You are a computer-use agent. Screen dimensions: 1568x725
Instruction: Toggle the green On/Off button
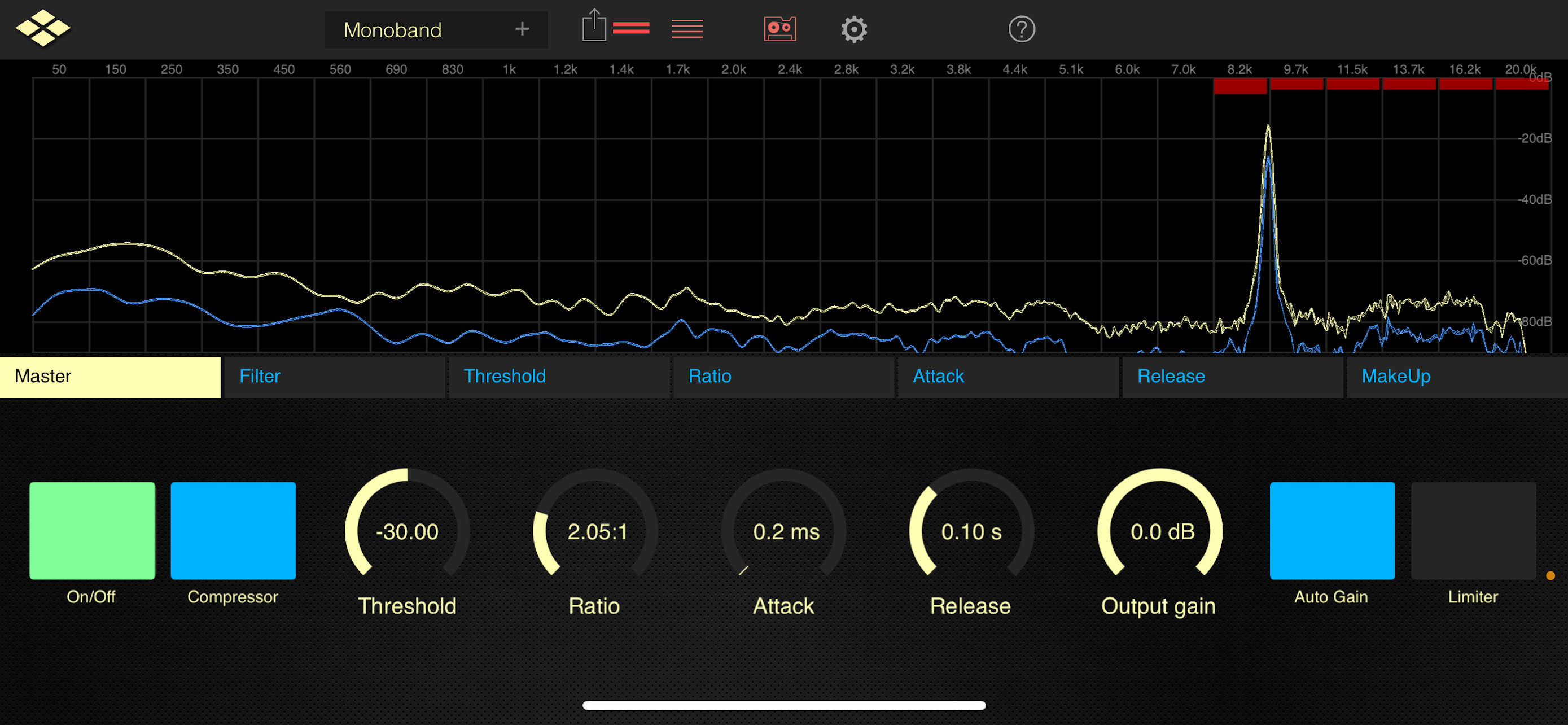92,530
